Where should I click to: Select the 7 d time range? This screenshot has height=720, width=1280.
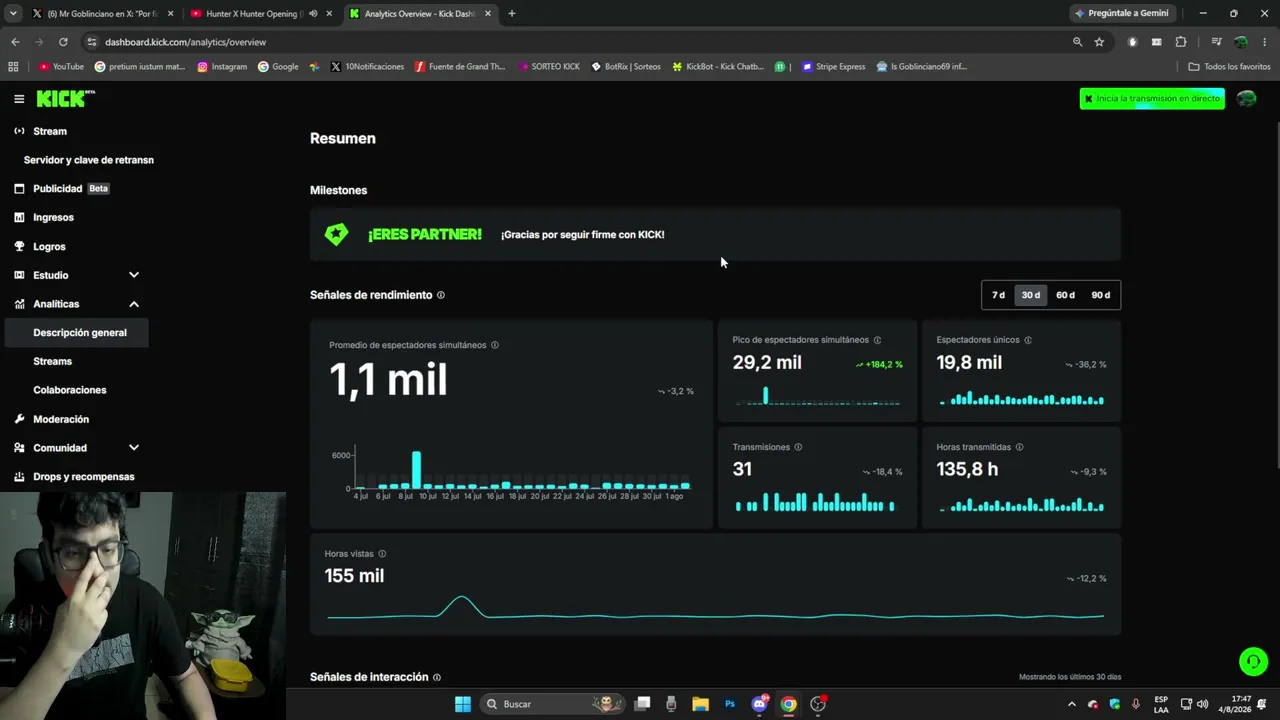click(x=998, y=295)
